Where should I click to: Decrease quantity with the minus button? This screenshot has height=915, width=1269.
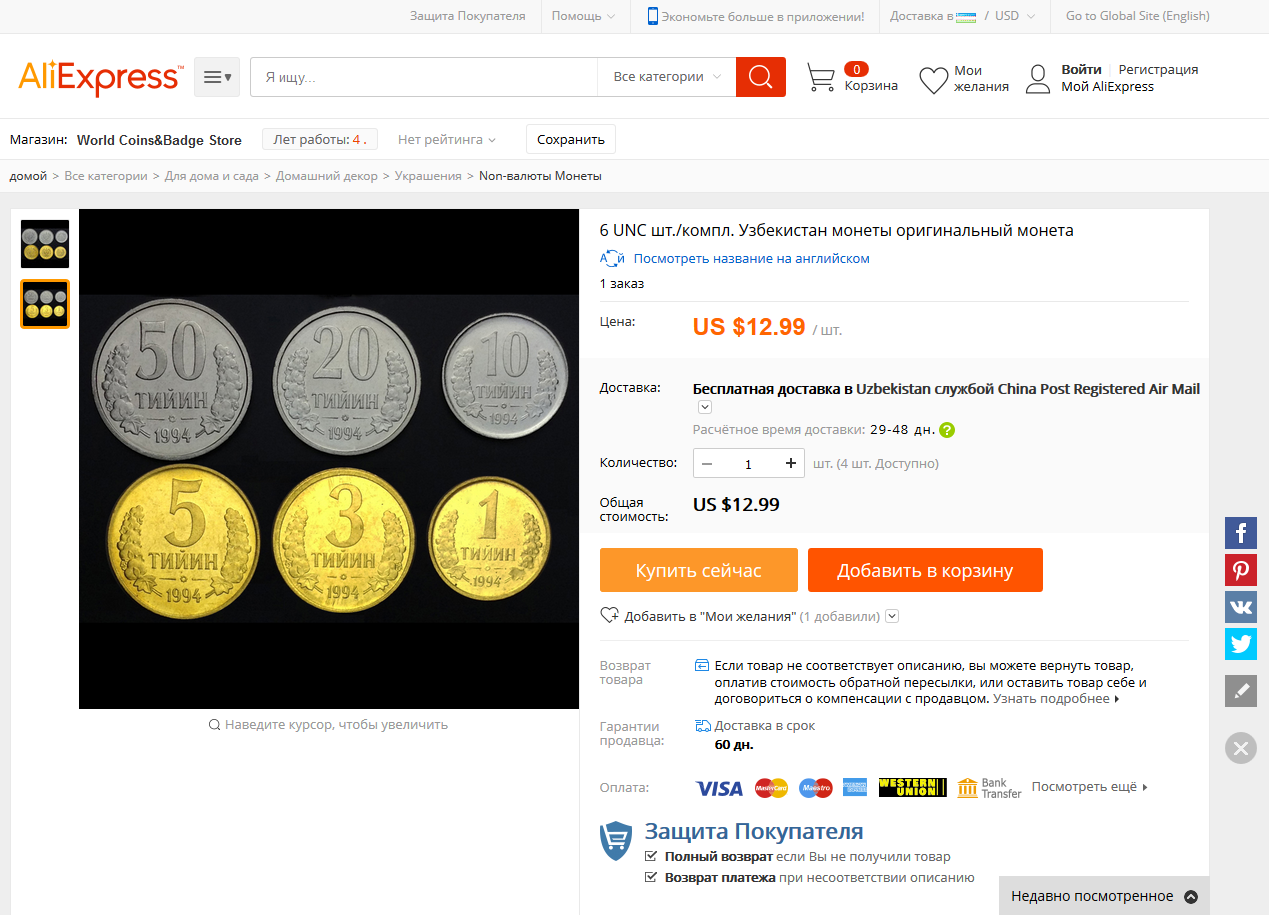coord(707,463)
